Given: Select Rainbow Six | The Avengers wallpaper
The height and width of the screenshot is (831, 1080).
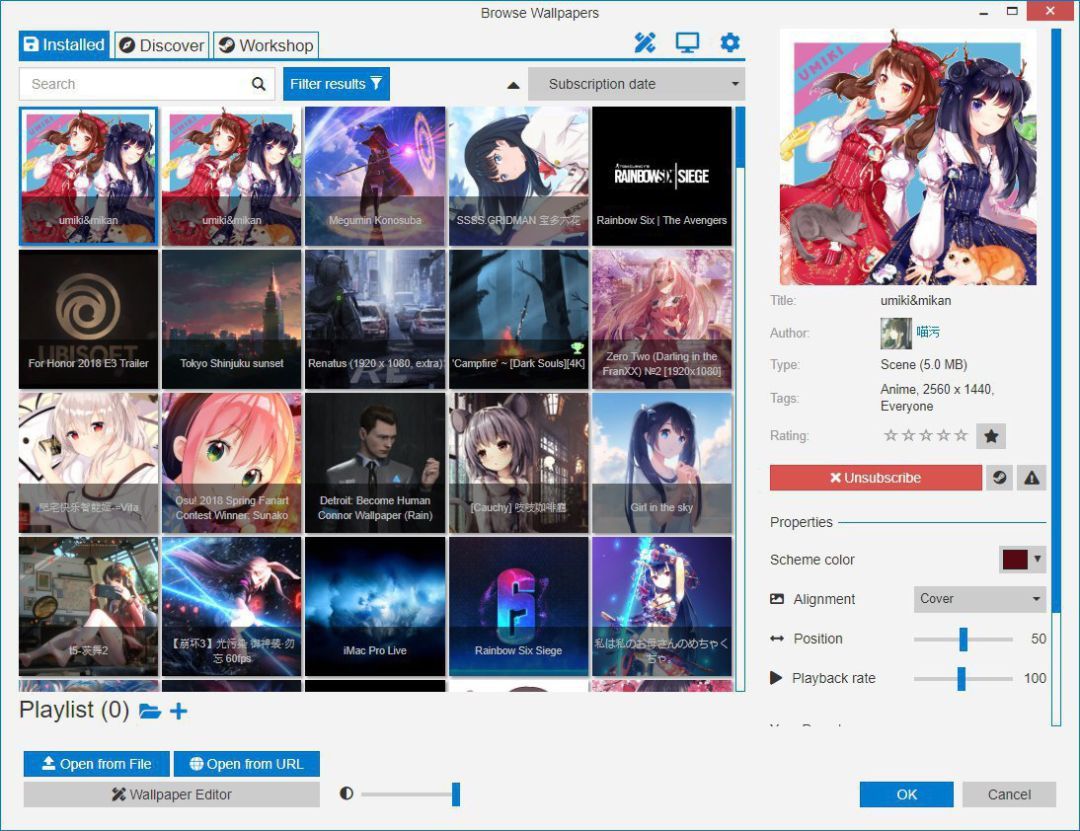Looking at the screenshot, I should (662, 176).
